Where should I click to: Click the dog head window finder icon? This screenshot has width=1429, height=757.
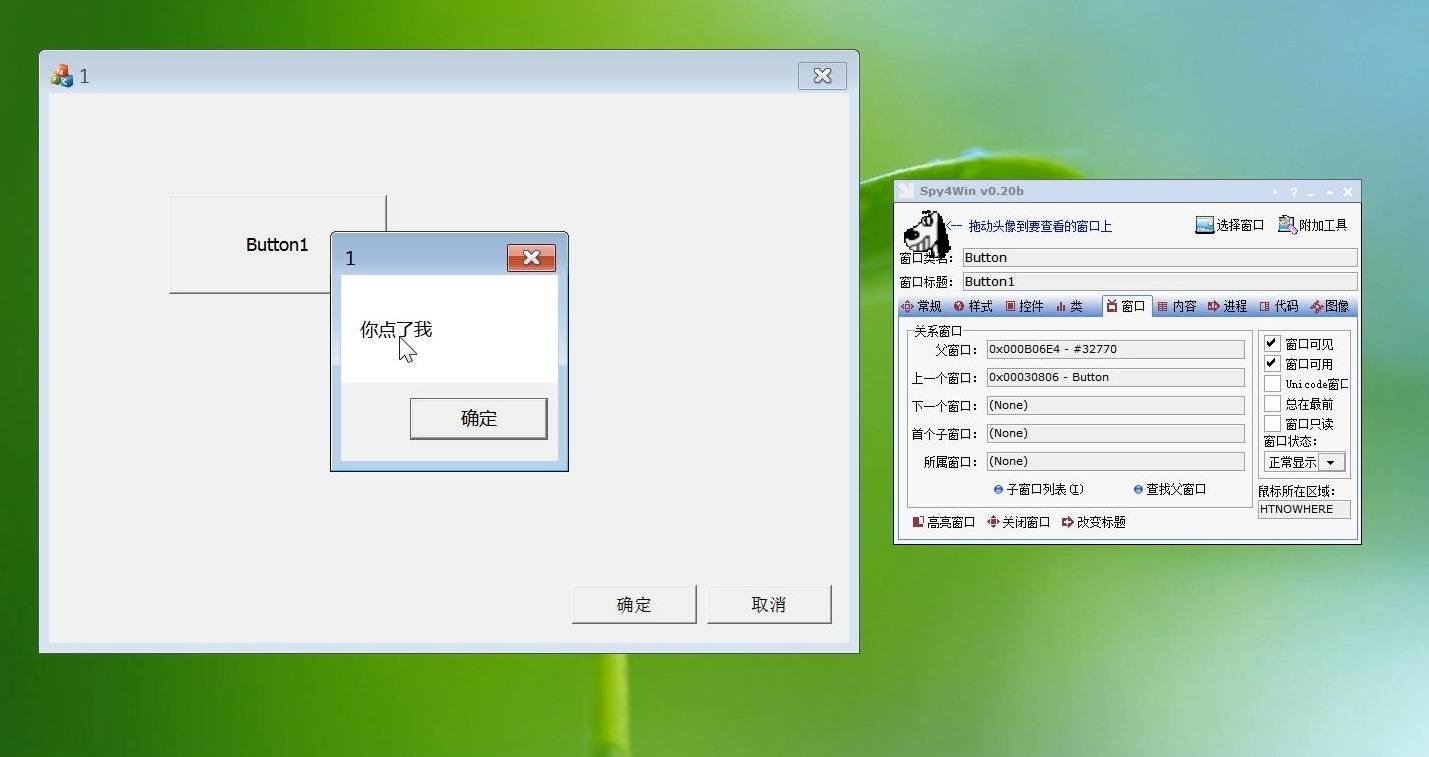925,234
